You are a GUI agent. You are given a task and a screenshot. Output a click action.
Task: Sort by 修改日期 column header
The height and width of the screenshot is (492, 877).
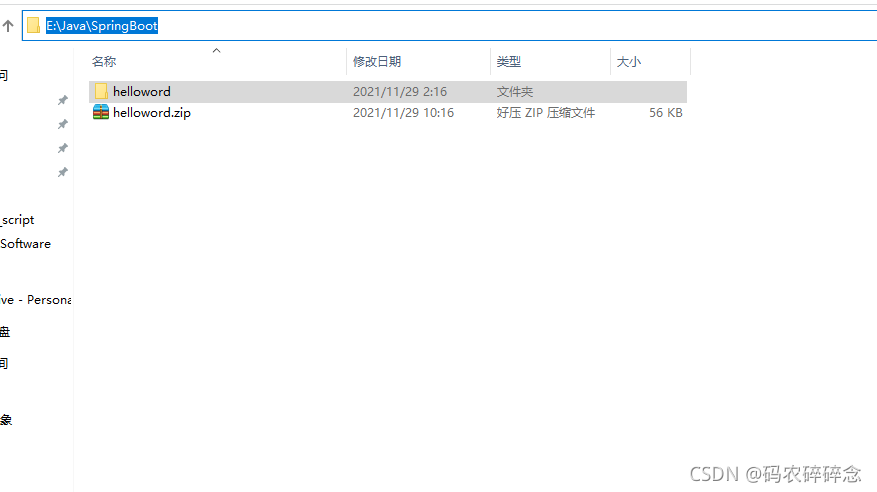click(377, 62)
